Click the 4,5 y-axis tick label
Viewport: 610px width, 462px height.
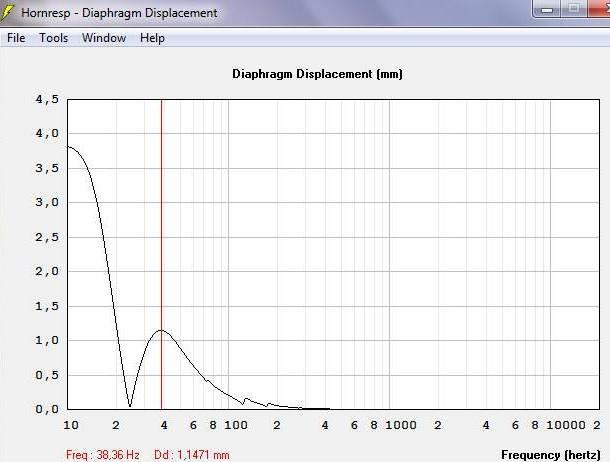tap(47, 100)
